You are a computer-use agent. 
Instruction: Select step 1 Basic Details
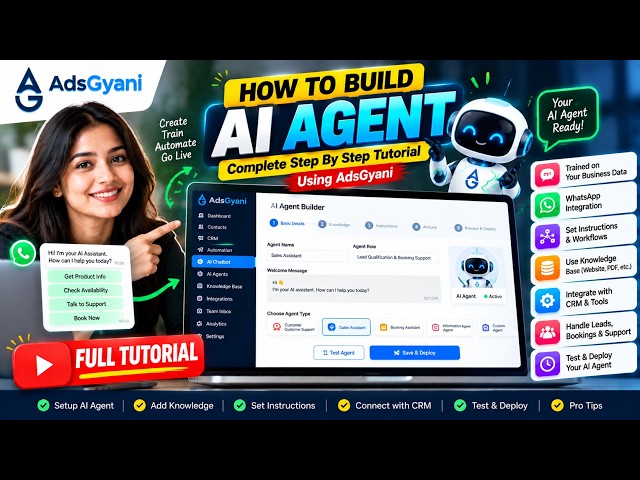tap(288, 223)
